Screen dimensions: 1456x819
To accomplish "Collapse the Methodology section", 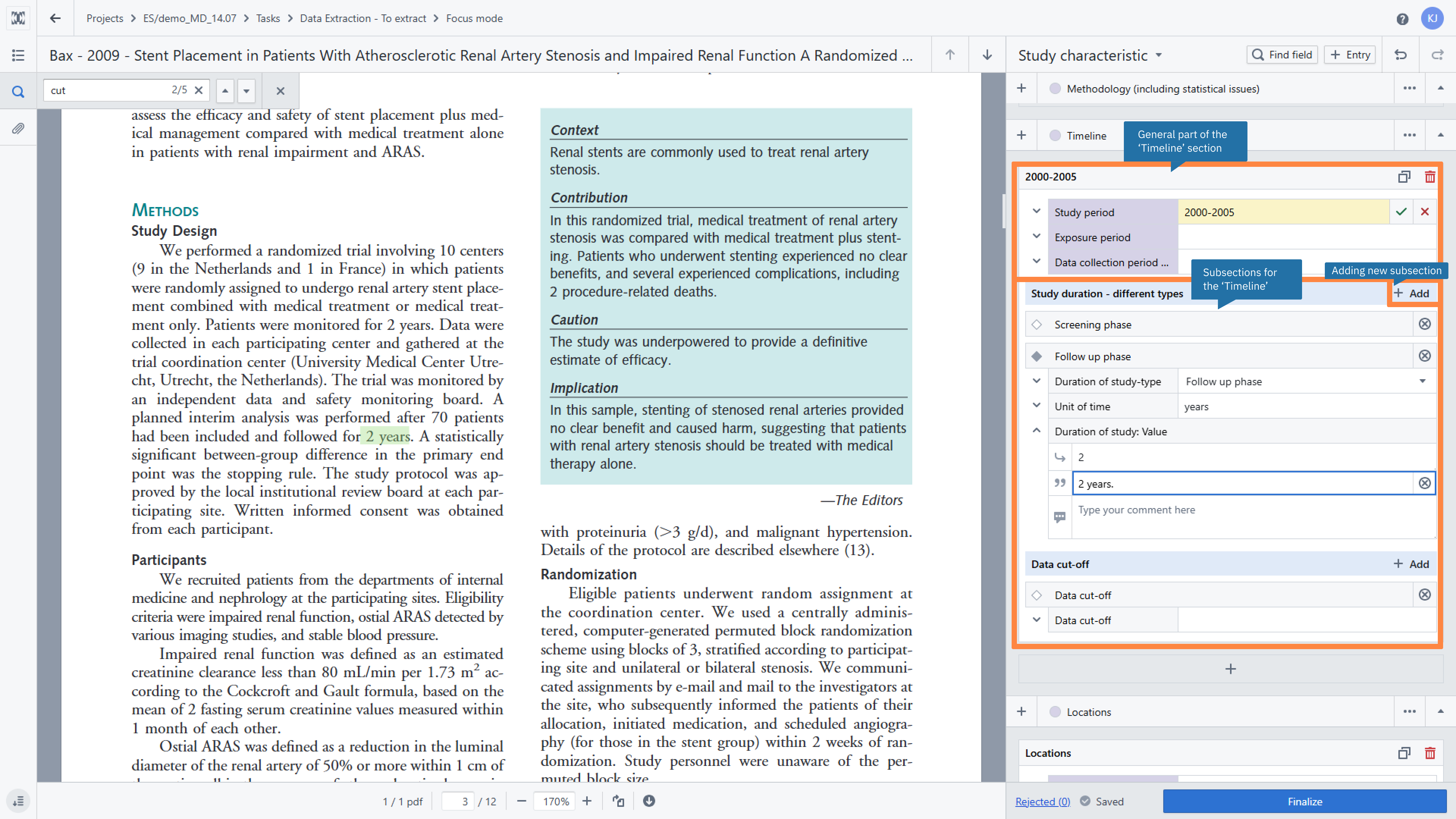I will tap(1440, 88).
